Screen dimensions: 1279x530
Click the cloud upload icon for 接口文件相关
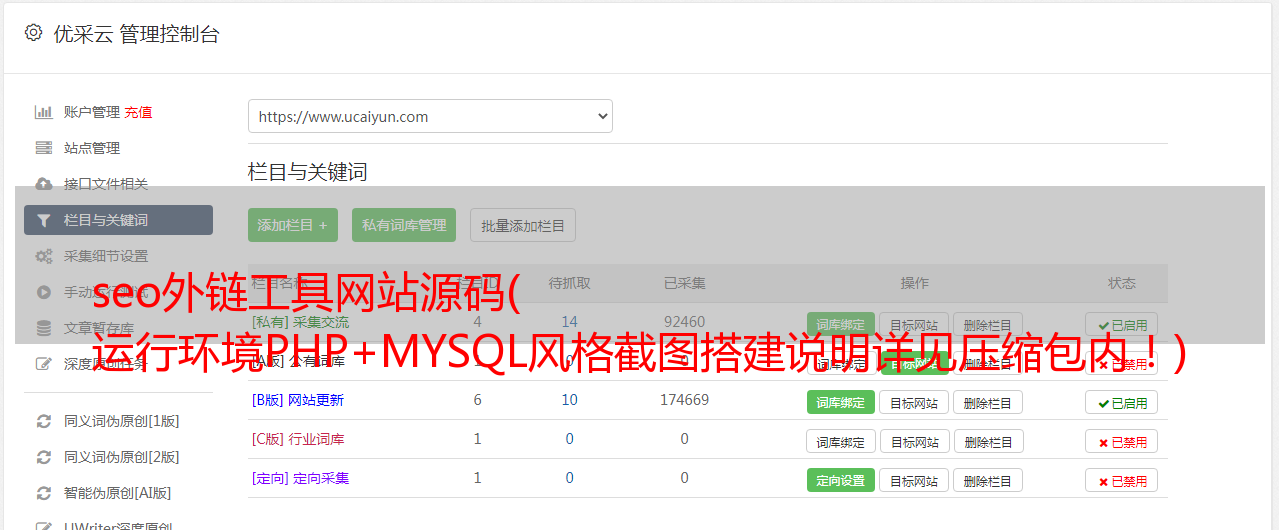44,184
